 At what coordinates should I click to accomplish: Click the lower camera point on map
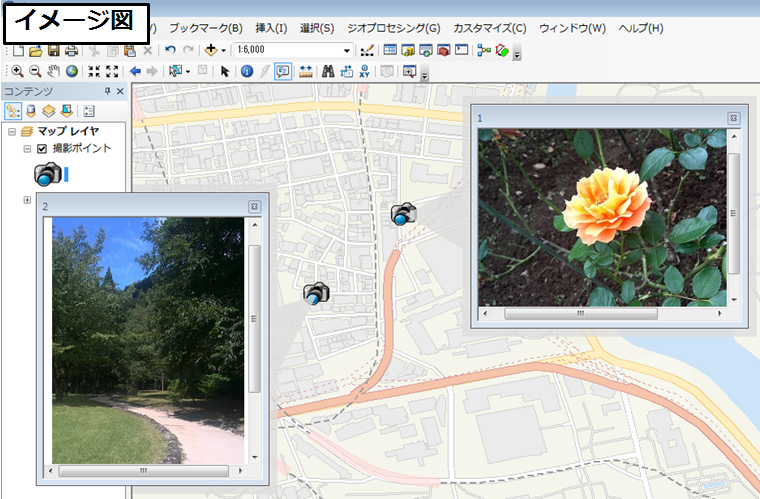click(x=316, y=294)
